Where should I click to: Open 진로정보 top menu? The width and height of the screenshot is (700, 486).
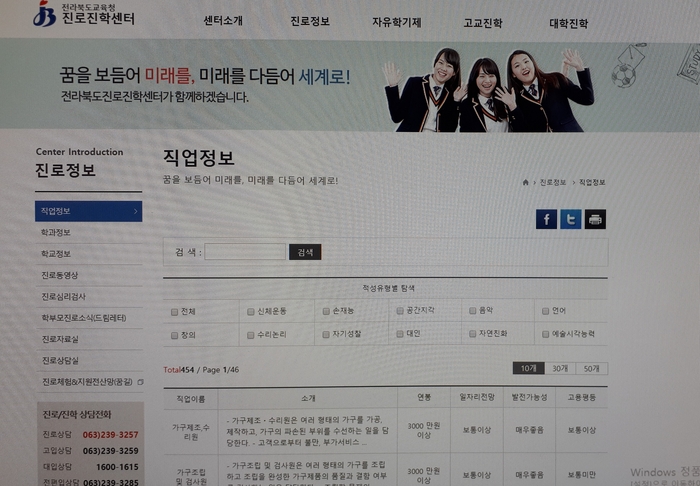click(310, 21)
